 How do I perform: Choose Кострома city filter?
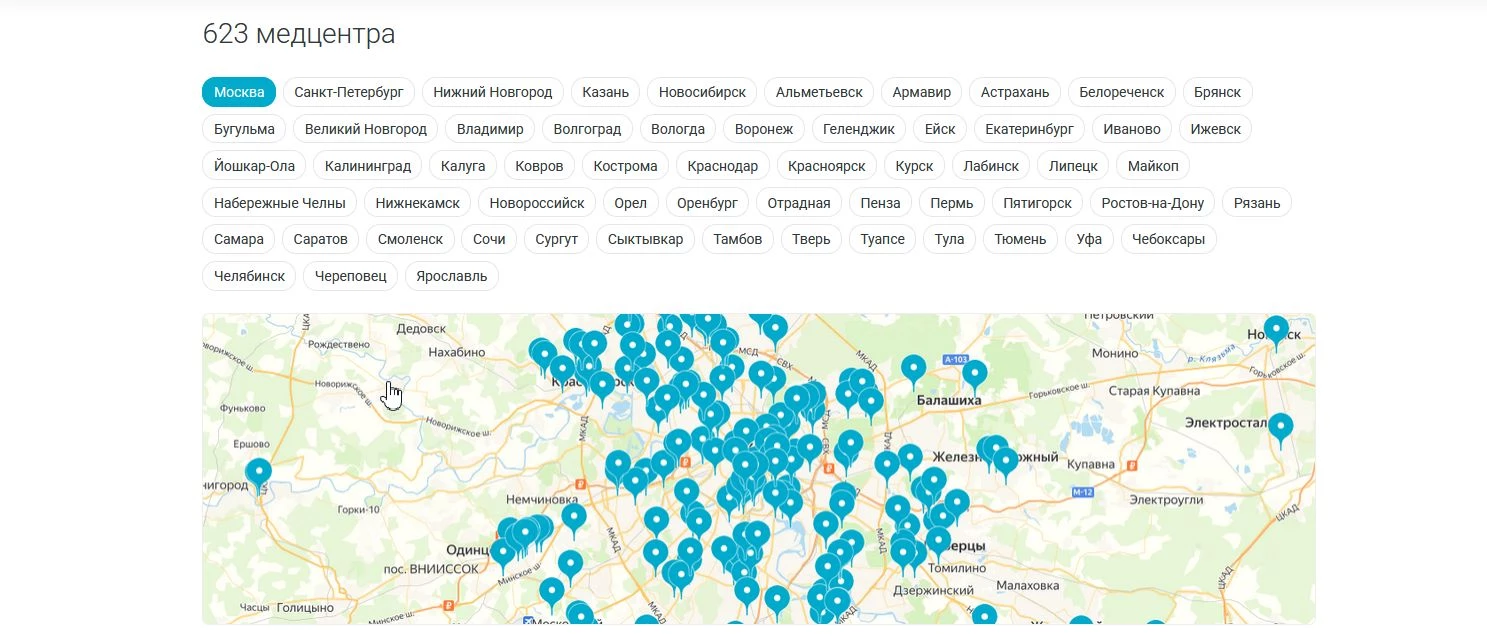[626, 166]
